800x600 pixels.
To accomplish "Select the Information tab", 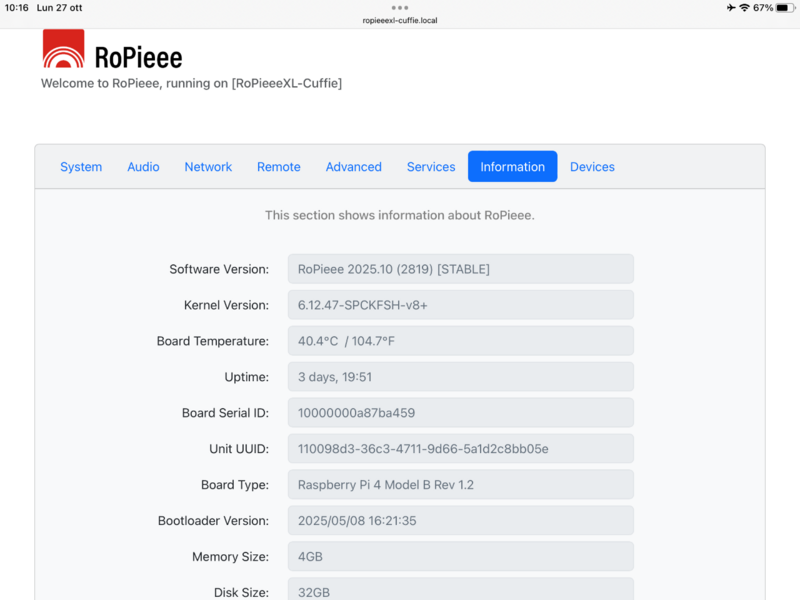I will (512, 167).
